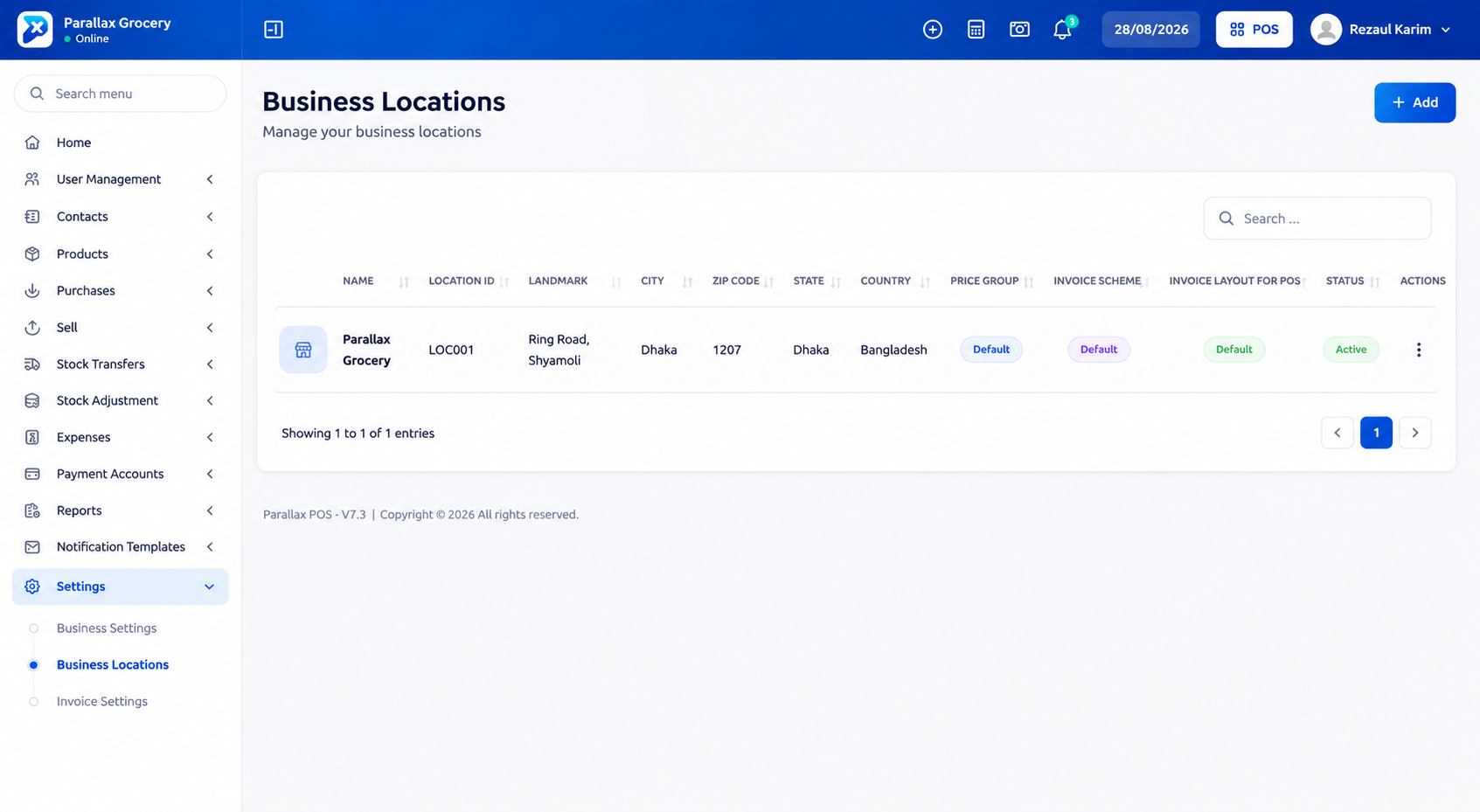Expand the Reports menu
The height and width of the screenshot is (812, 1480).
tap(121, 510)
